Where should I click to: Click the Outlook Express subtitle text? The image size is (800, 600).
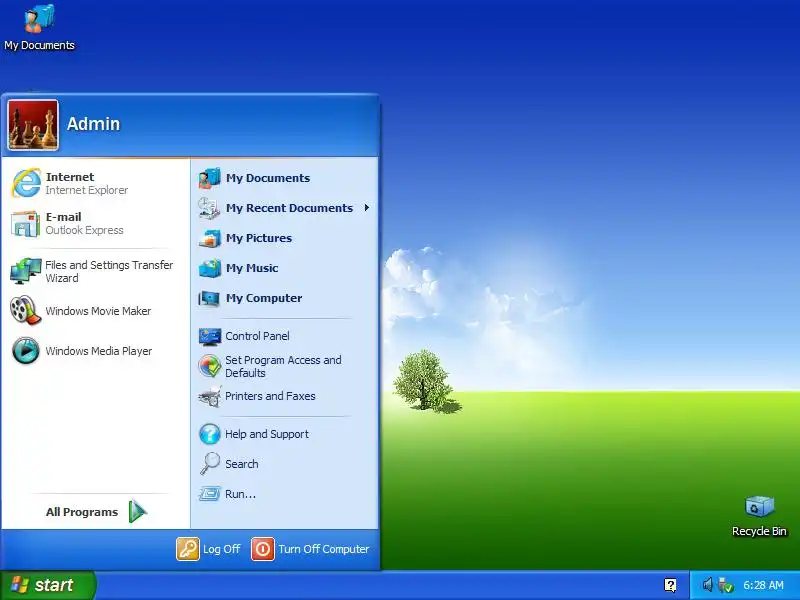pos(84,230)
